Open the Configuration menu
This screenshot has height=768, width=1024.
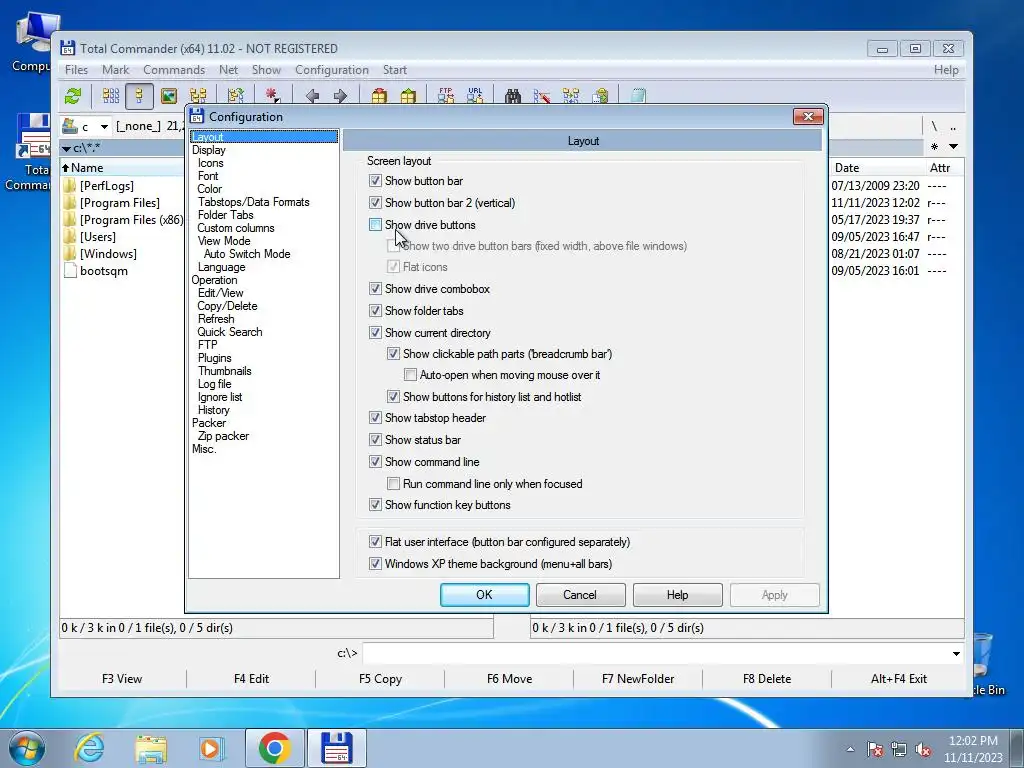(332, 70)
